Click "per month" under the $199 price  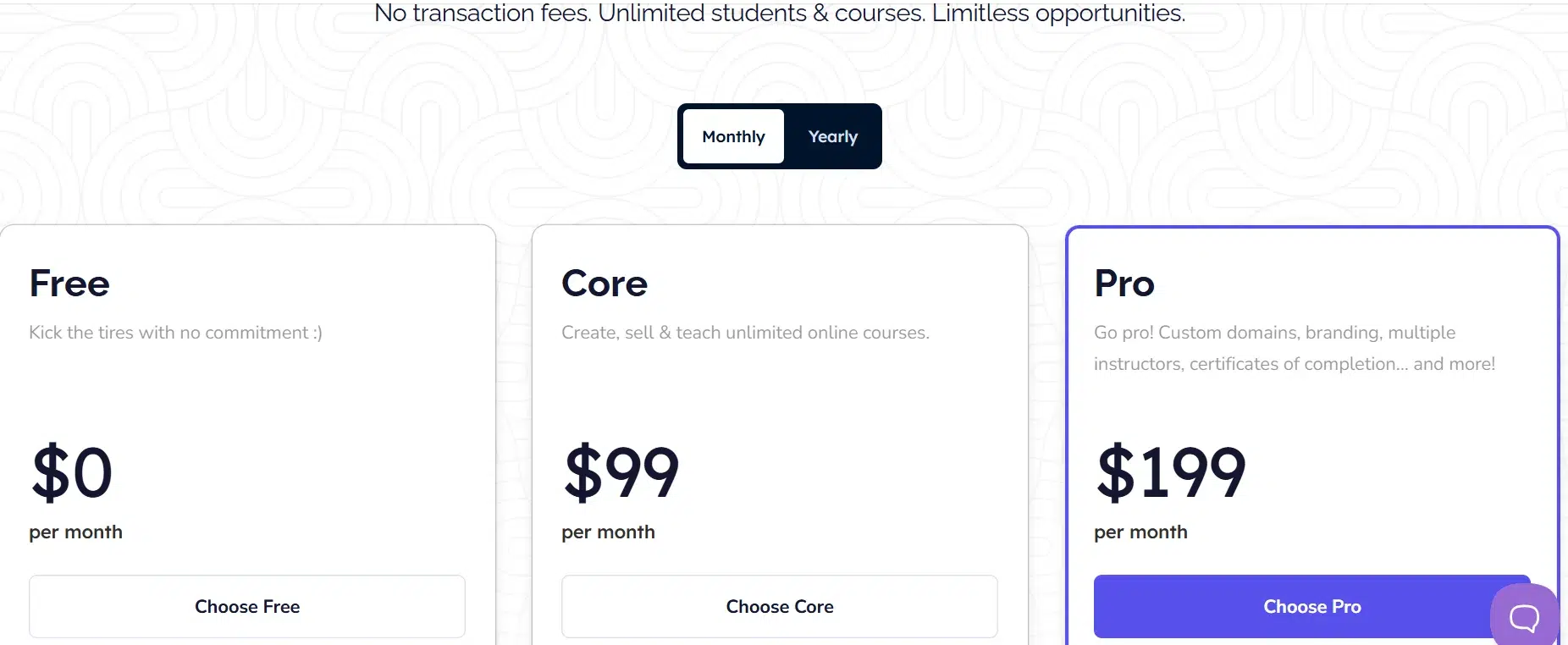1140,532
